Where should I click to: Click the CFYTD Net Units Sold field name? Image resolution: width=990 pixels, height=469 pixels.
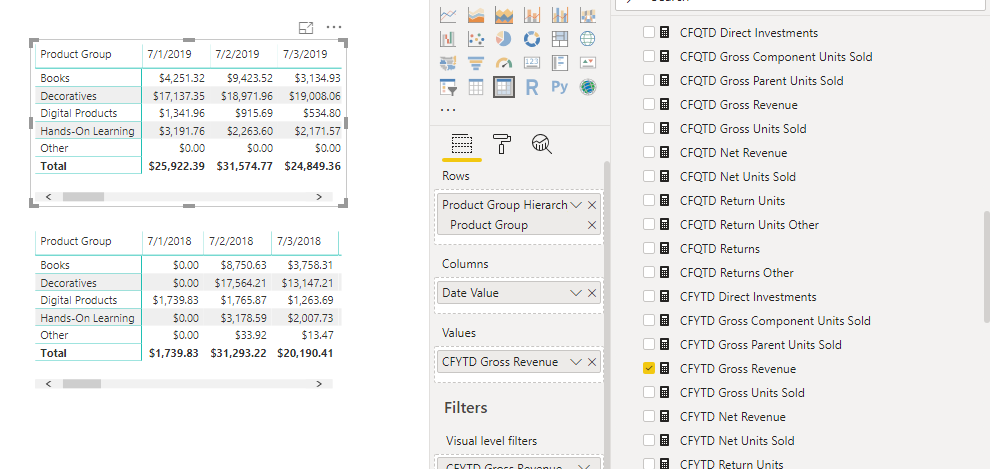[737, 440]
